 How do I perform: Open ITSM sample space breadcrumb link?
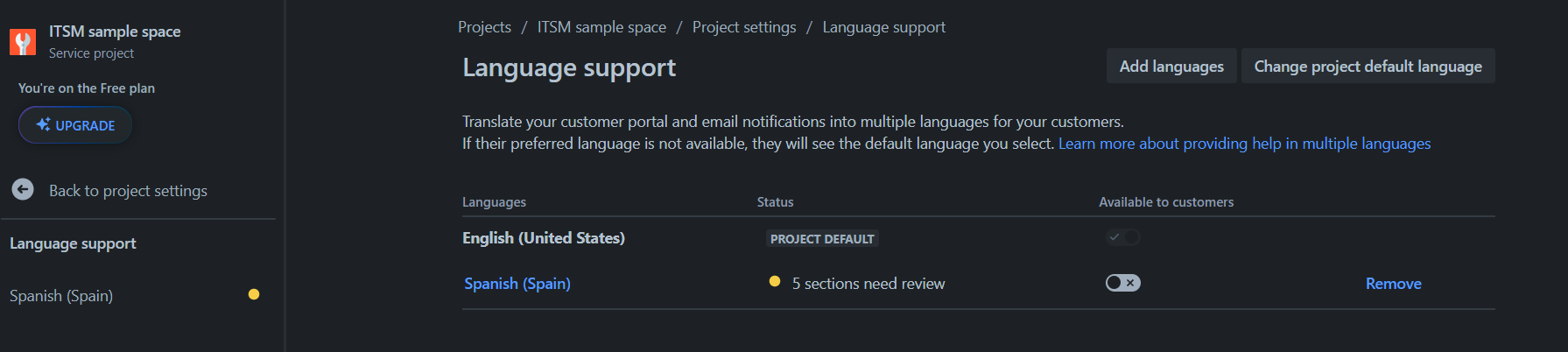(601, 27)
